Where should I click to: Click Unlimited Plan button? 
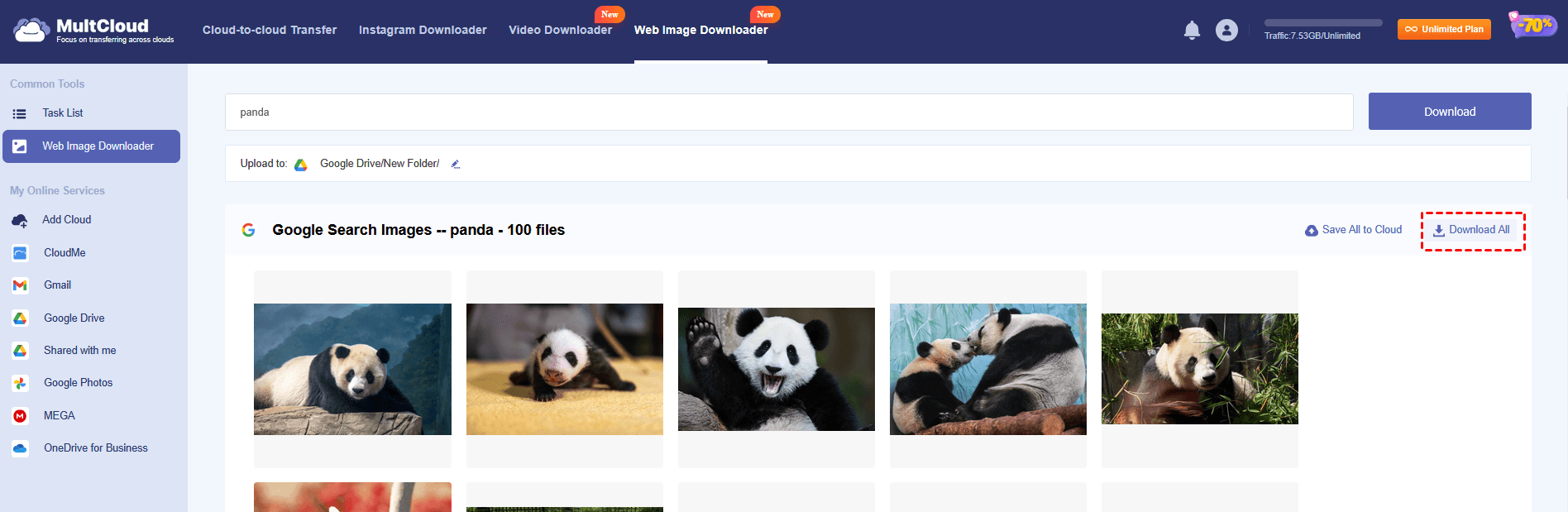pyautogui.click(x=1444, y=29)
